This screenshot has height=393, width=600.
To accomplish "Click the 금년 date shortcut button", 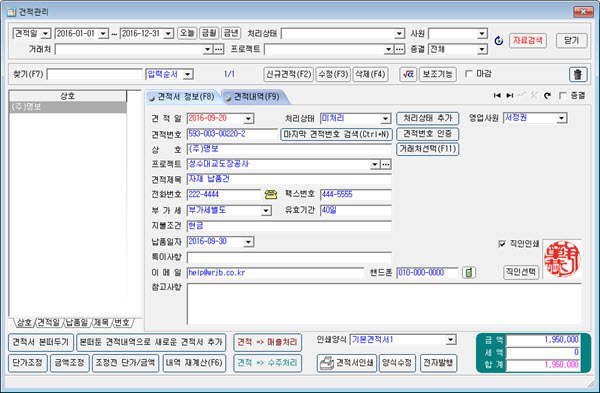I will 231,33.
